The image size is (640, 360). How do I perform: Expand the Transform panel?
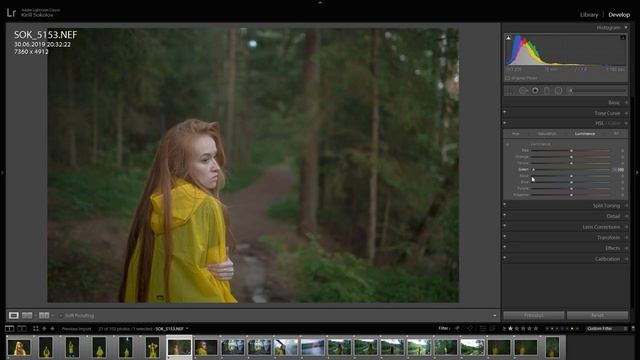click(x=626, y=238)
